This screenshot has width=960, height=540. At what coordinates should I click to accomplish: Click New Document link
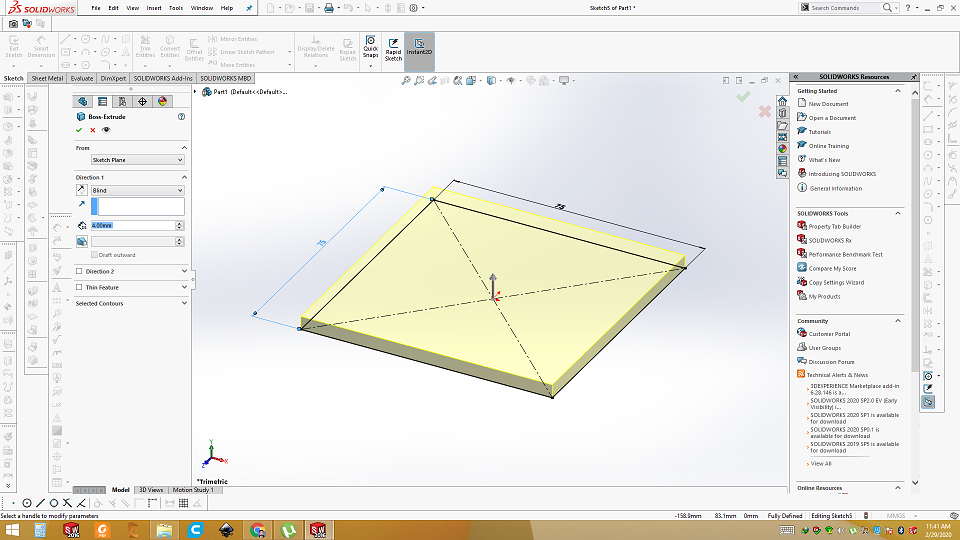coord(828,104)
